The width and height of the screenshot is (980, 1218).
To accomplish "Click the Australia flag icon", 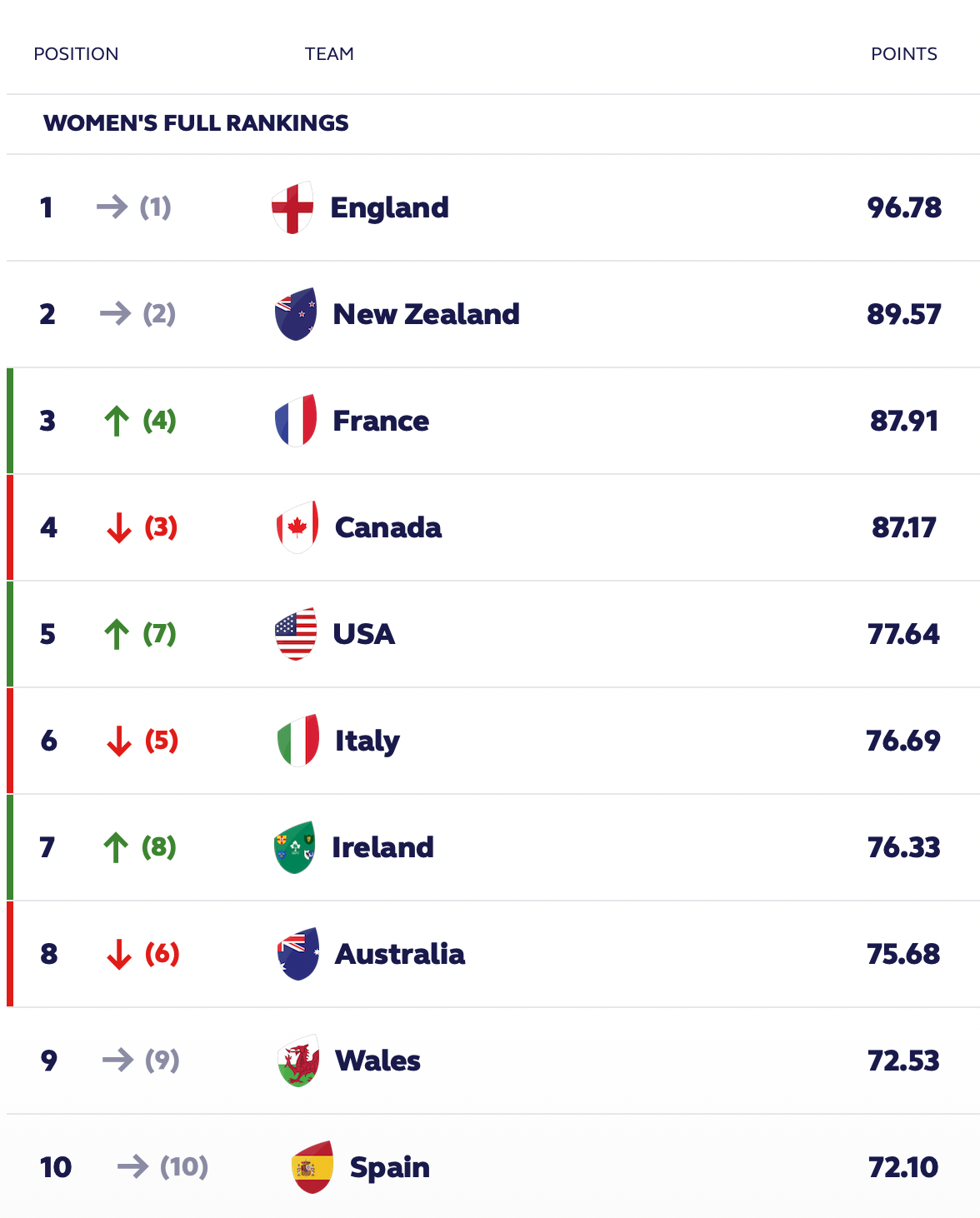I will click(297, 954).
